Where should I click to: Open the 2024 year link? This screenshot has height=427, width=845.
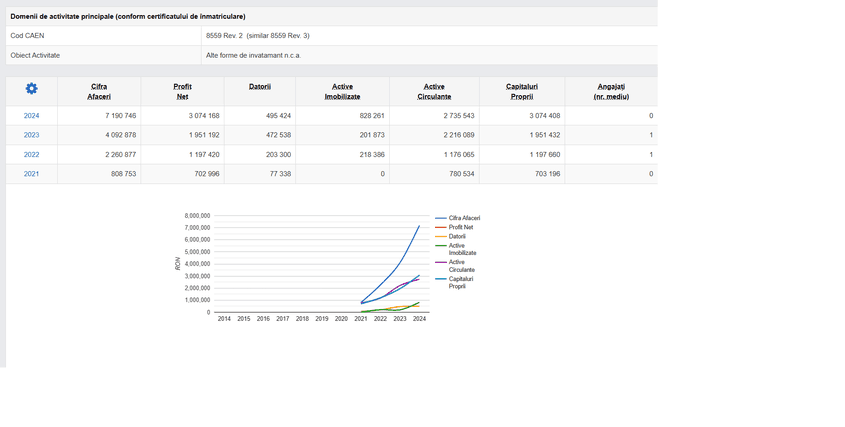tap(32, 116)
